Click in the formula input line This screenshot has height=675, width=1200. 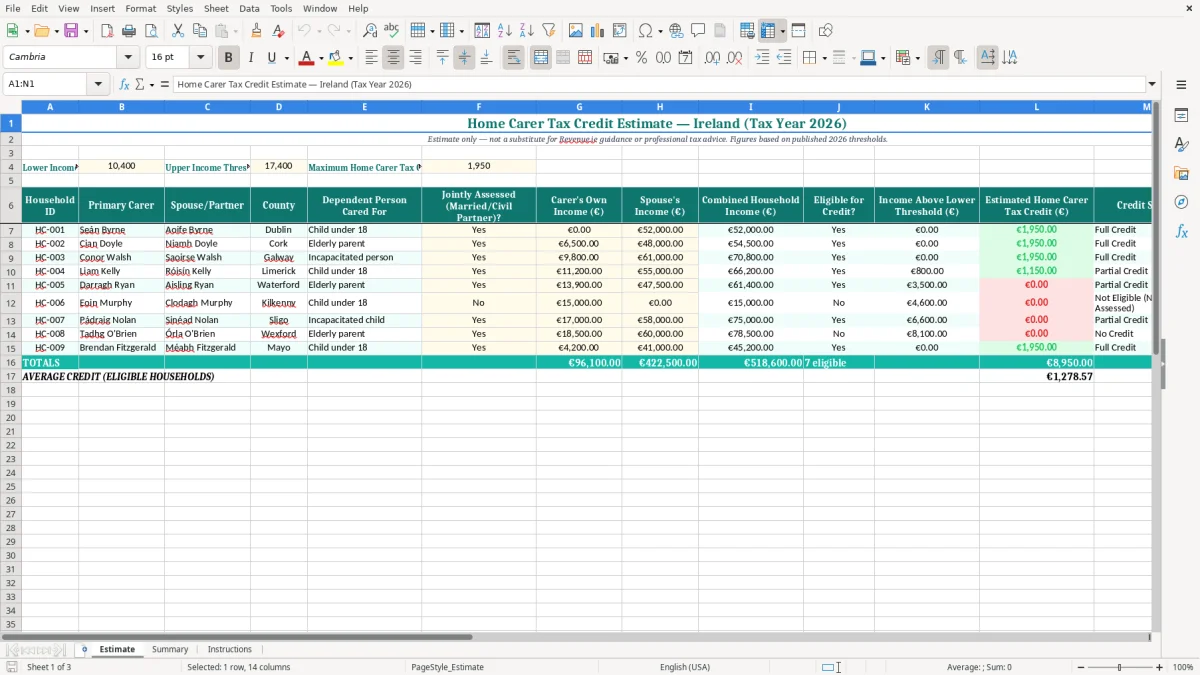point(659,85)
